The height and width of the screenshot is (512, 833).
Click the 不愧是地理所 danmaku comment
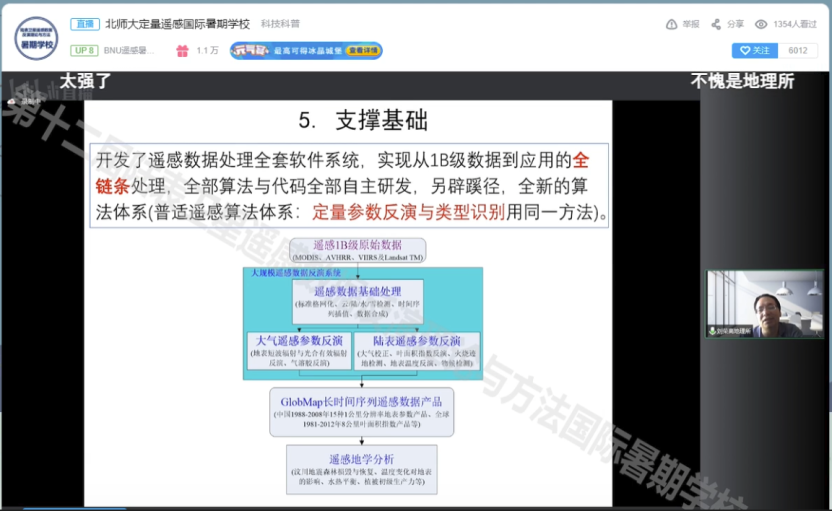pyautogui.click(x=741, y=81)
